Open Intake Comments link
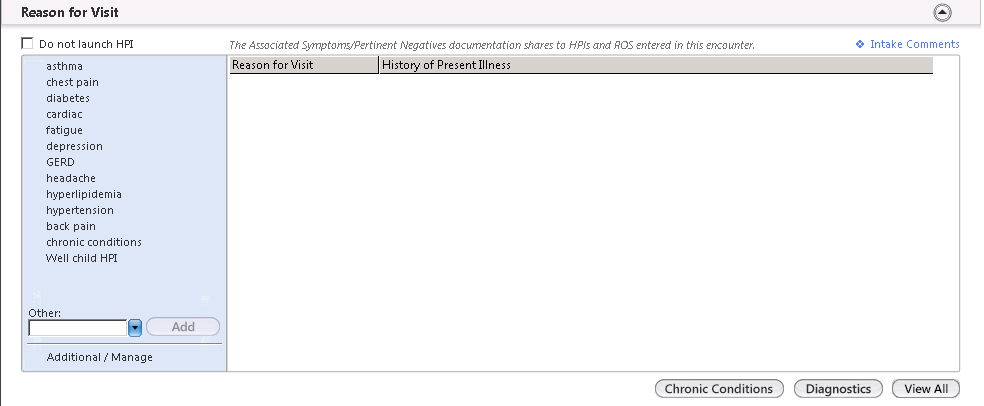Viewport: 984px width, 406px height. (x=914, y=44)
